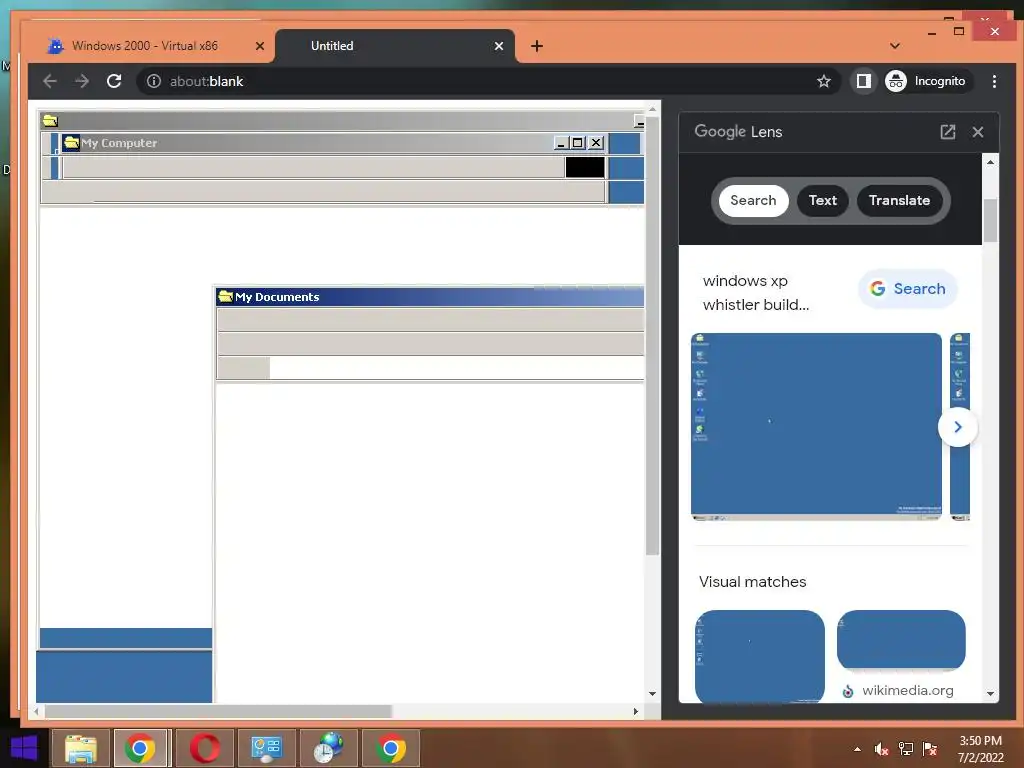Click the horizontal scrollbar thumb of the page
The image size is (1024, 768).
pyautogui.click(x=218, y=711)
